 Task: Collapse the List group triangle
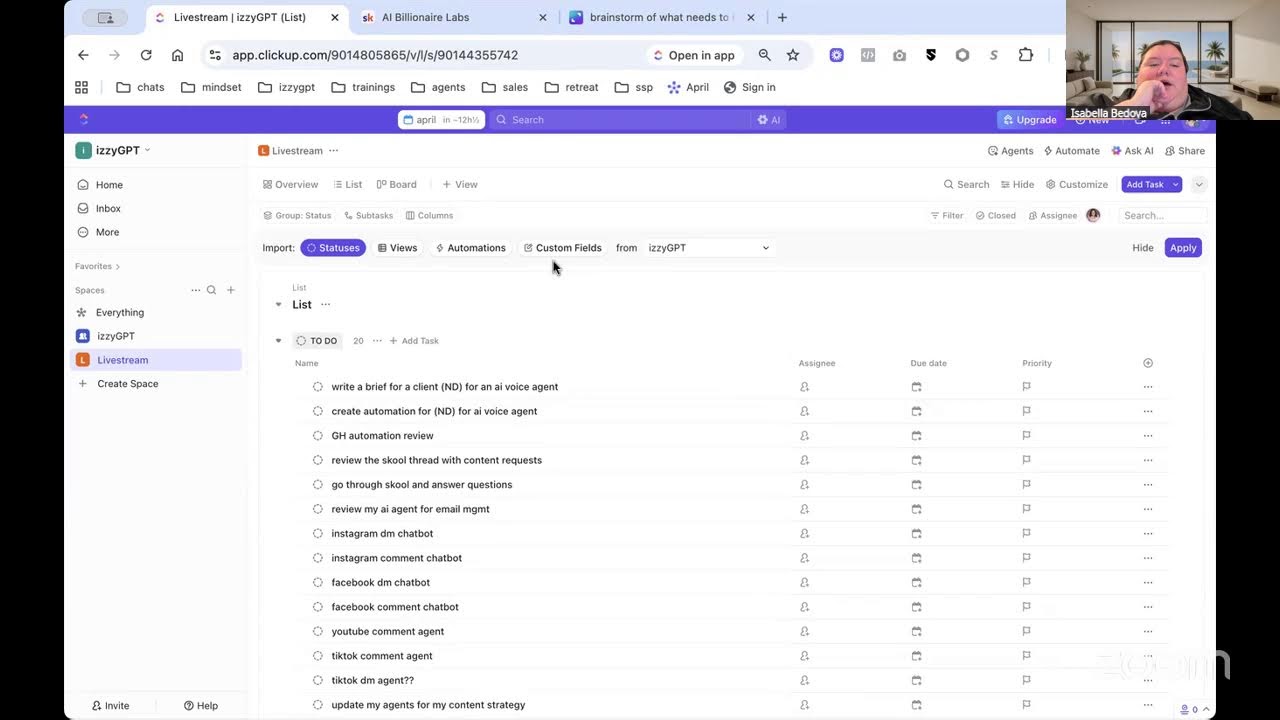point(278,305)
